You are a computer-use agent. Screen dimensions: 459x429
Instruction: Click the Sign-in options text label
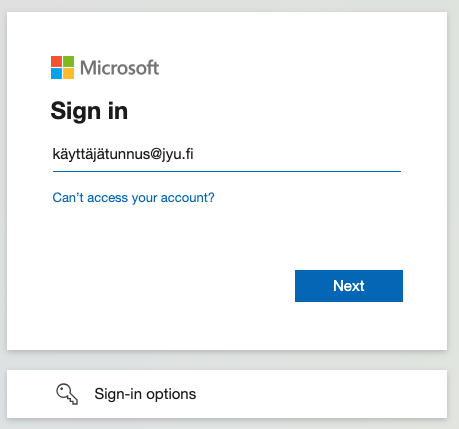coord(145,394)
